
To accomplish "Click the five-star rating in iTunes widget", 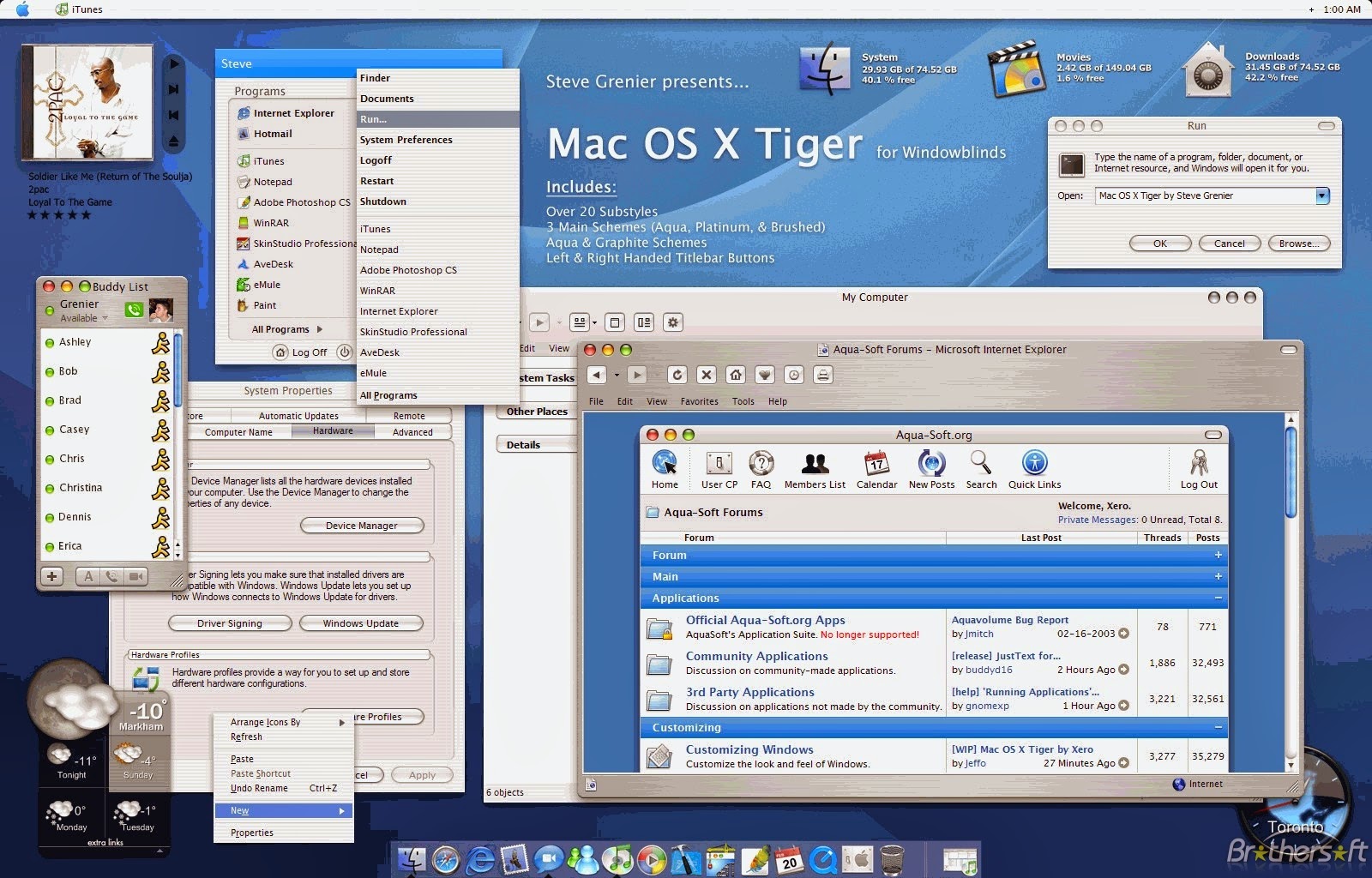I will (58, 215).
